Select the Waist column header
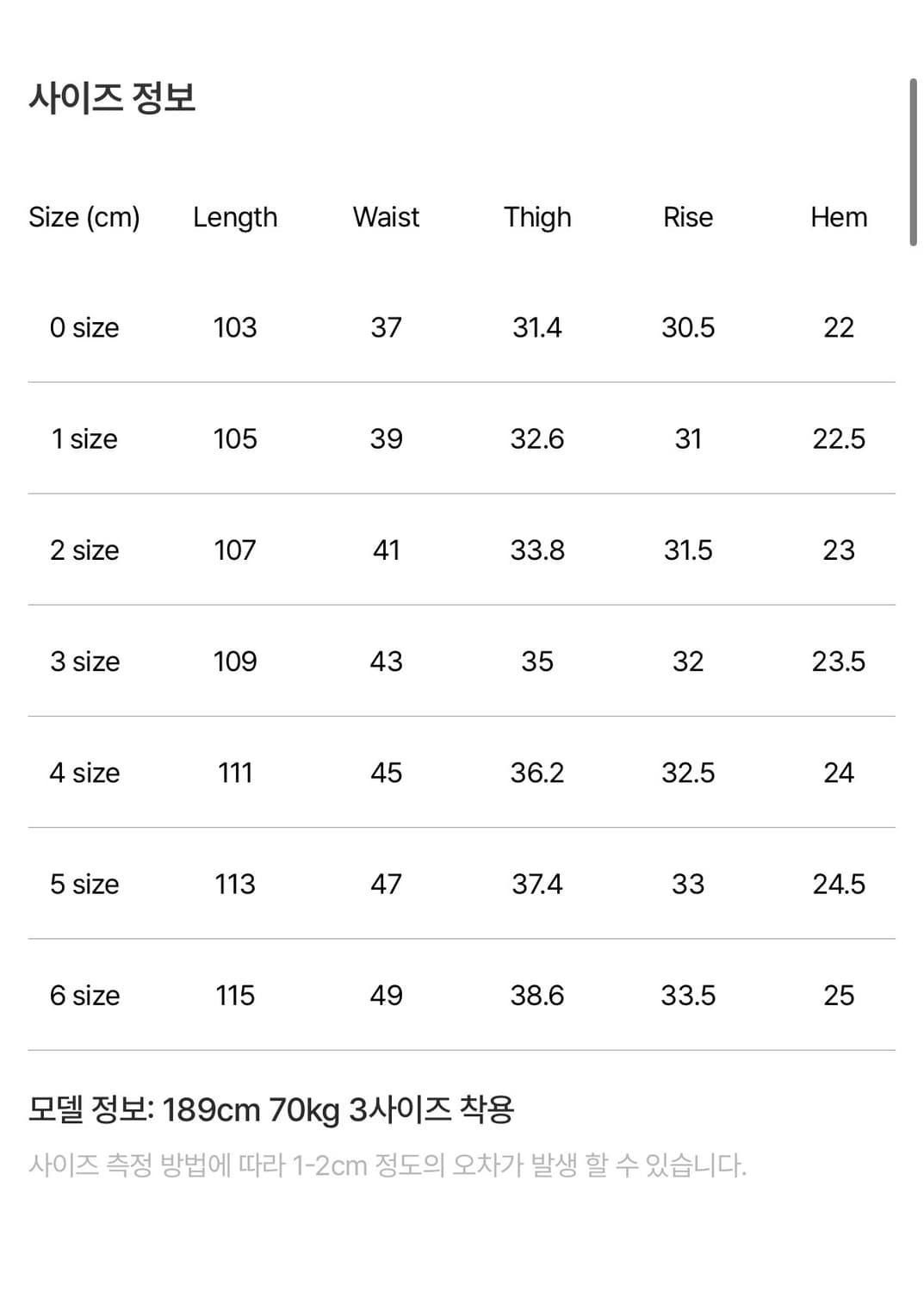The image size is (924, 1292). point(386,217)
